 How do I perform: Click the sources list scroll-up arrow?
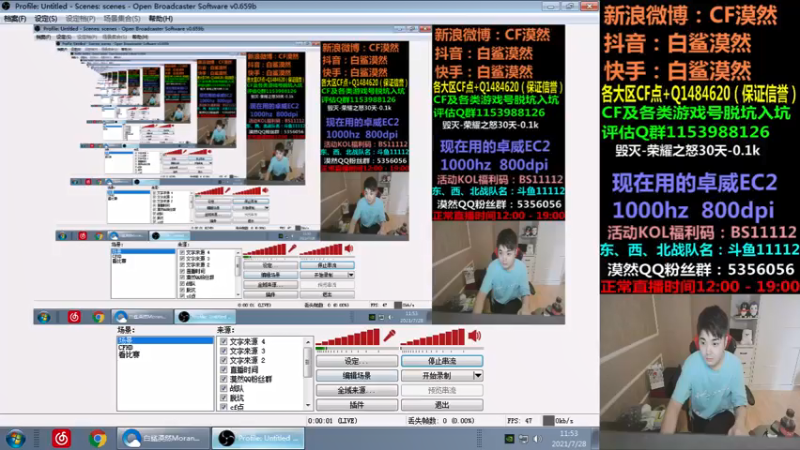click(308, 342)
